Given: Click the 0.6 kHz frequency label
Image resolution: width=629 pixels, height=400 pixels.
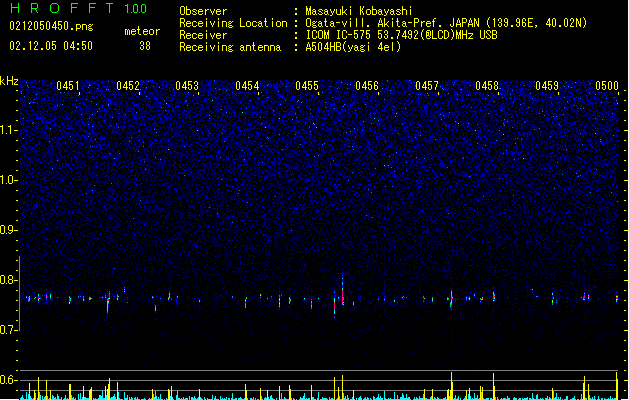Looking at the screenshot, I should pyautogui.click(x=9, y=380).
